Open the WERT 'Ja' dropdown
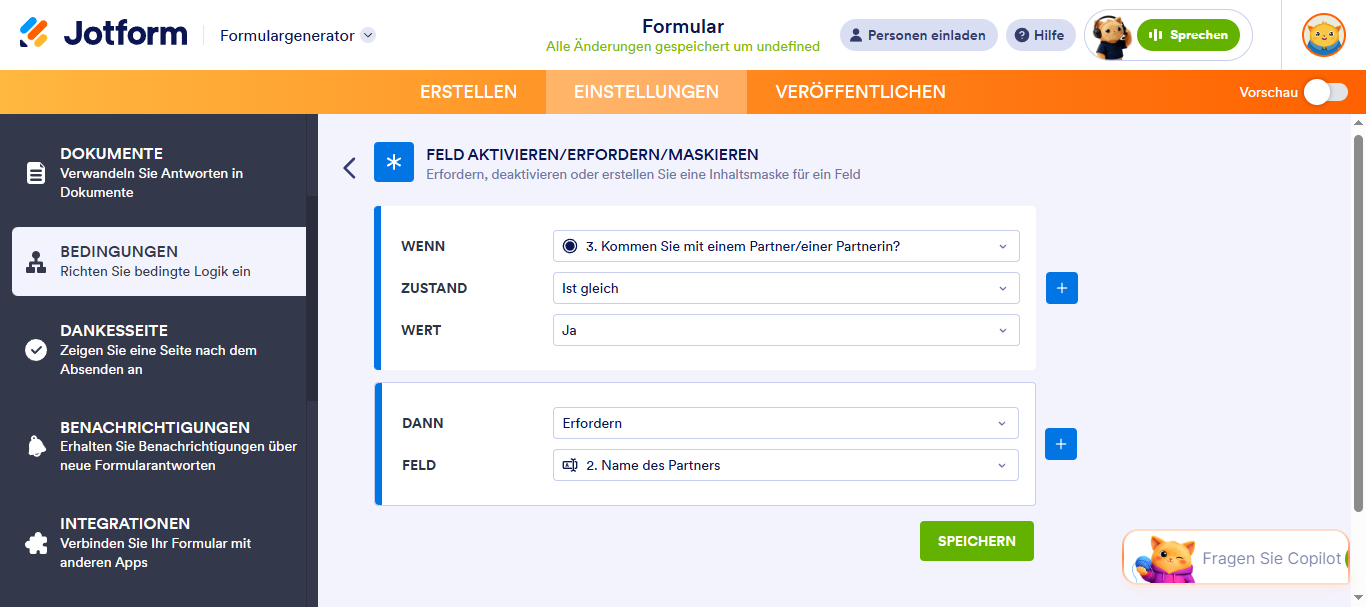Screen dimensions: 1366x607 tap(786, 330)
